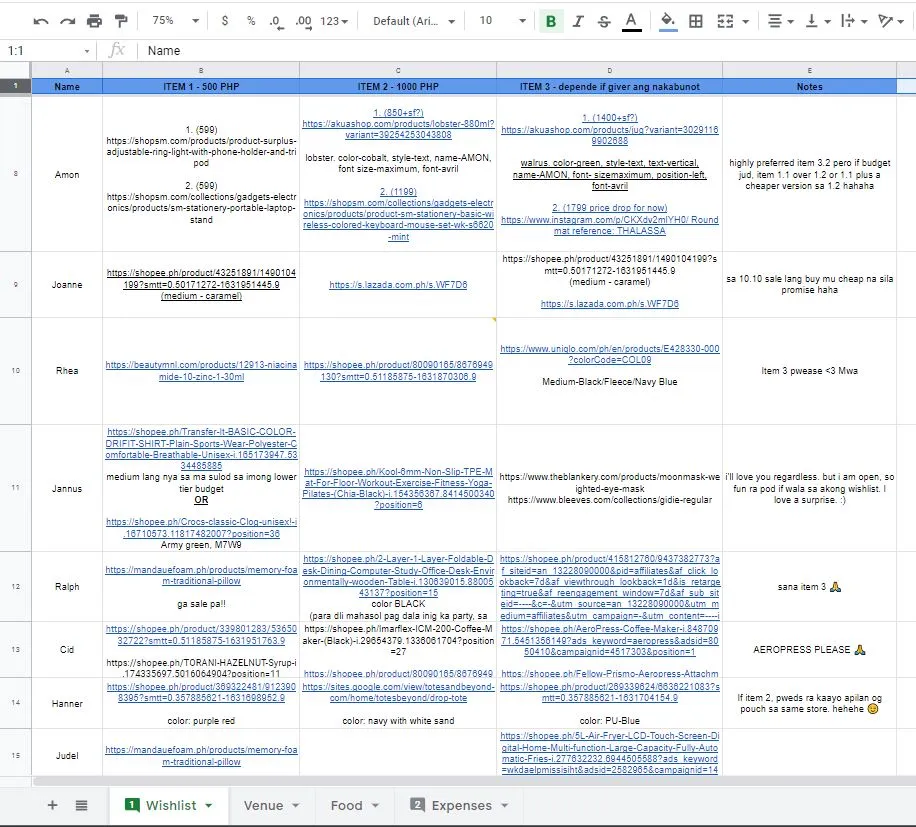Screen dimensions: 916x827
Task: Click the fx function icon
Action: [117, 50]
